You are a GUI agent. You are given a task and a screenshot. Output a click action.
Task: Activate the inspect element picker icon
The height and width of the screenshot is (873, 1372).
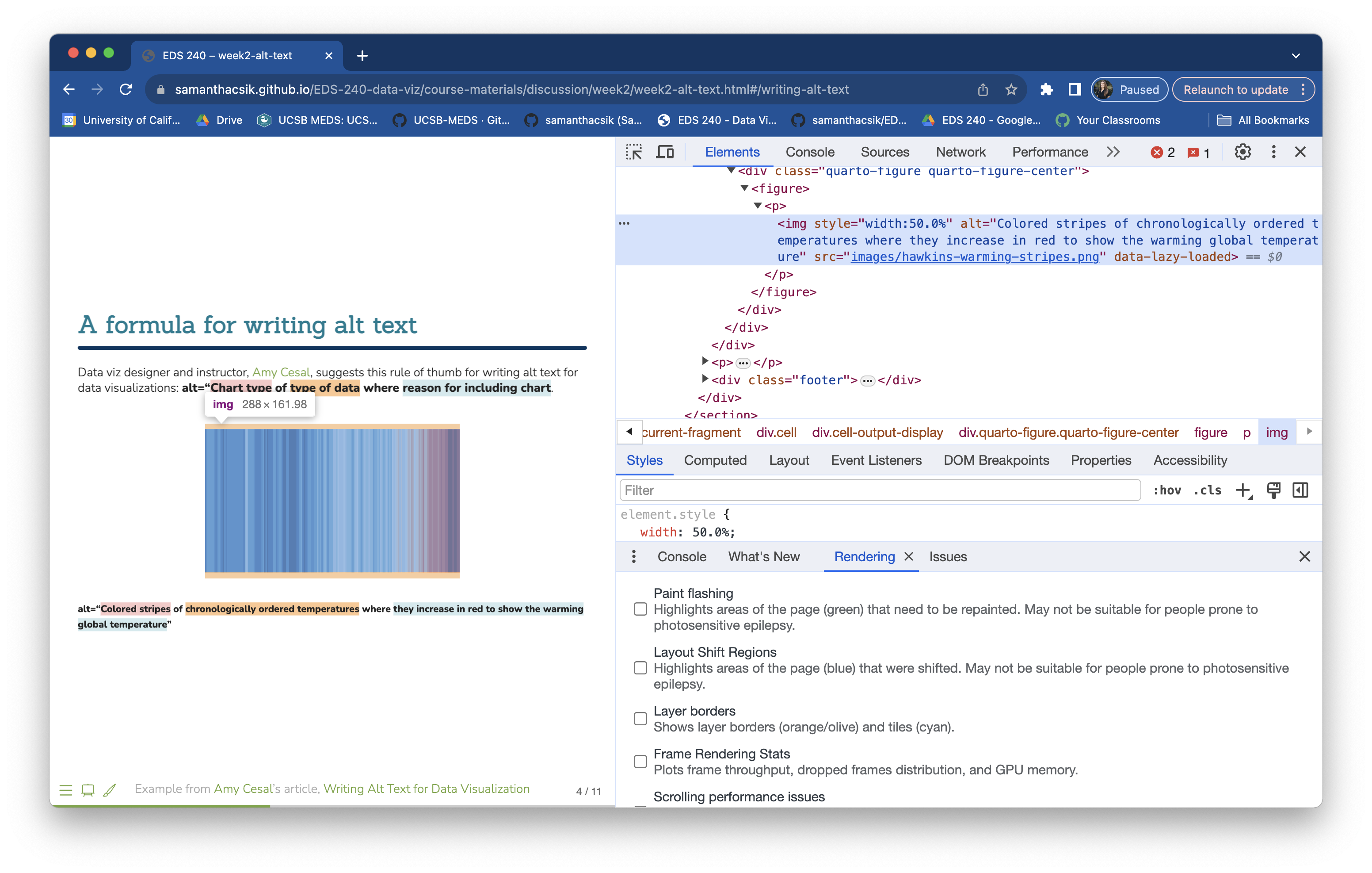633,152
